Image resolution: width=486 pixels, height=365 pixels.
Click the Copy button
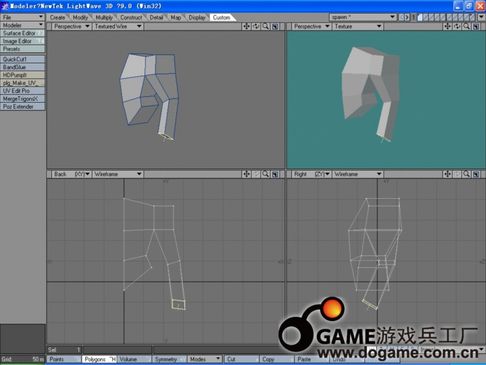(x=277, y=359)
